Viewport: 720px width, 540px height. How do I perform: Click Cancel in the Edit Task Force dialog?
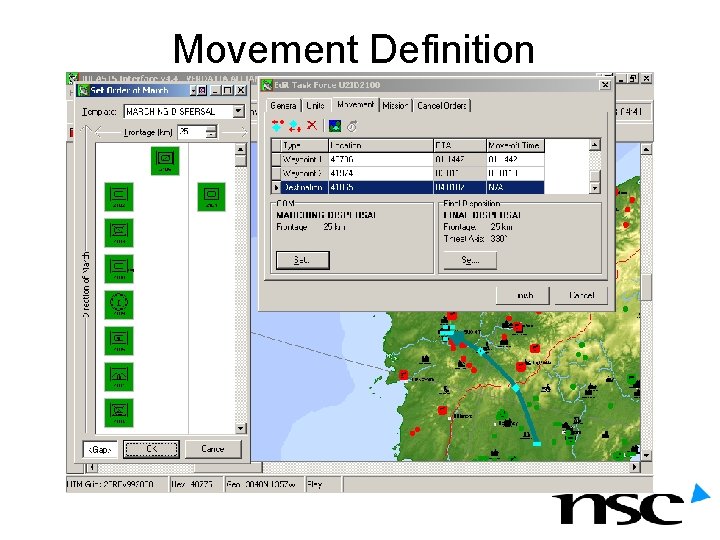(x=581, y=295)
